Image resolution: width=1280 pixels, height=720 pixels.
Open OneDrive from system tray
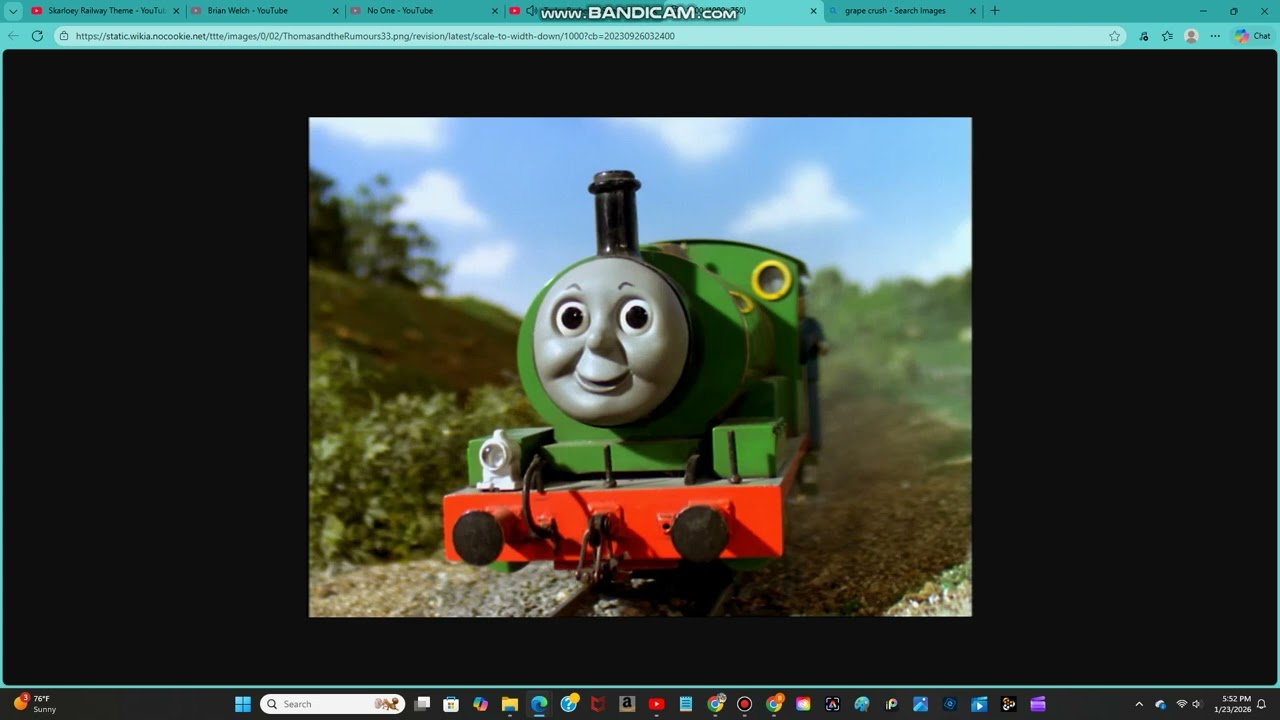coord(1160,704)
